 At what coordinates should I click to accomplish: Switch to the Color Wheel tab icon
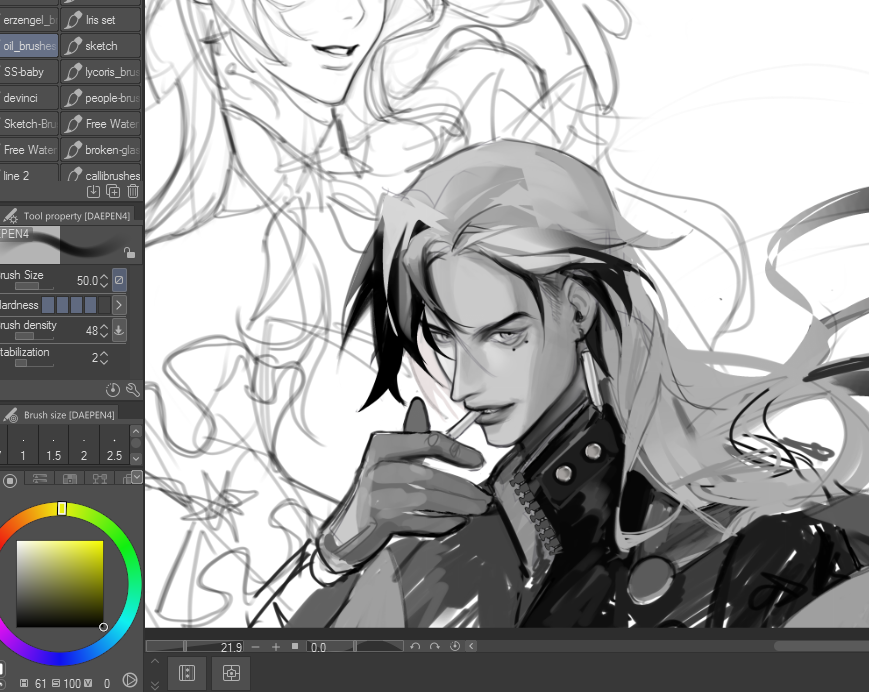(x=10, y=480)
